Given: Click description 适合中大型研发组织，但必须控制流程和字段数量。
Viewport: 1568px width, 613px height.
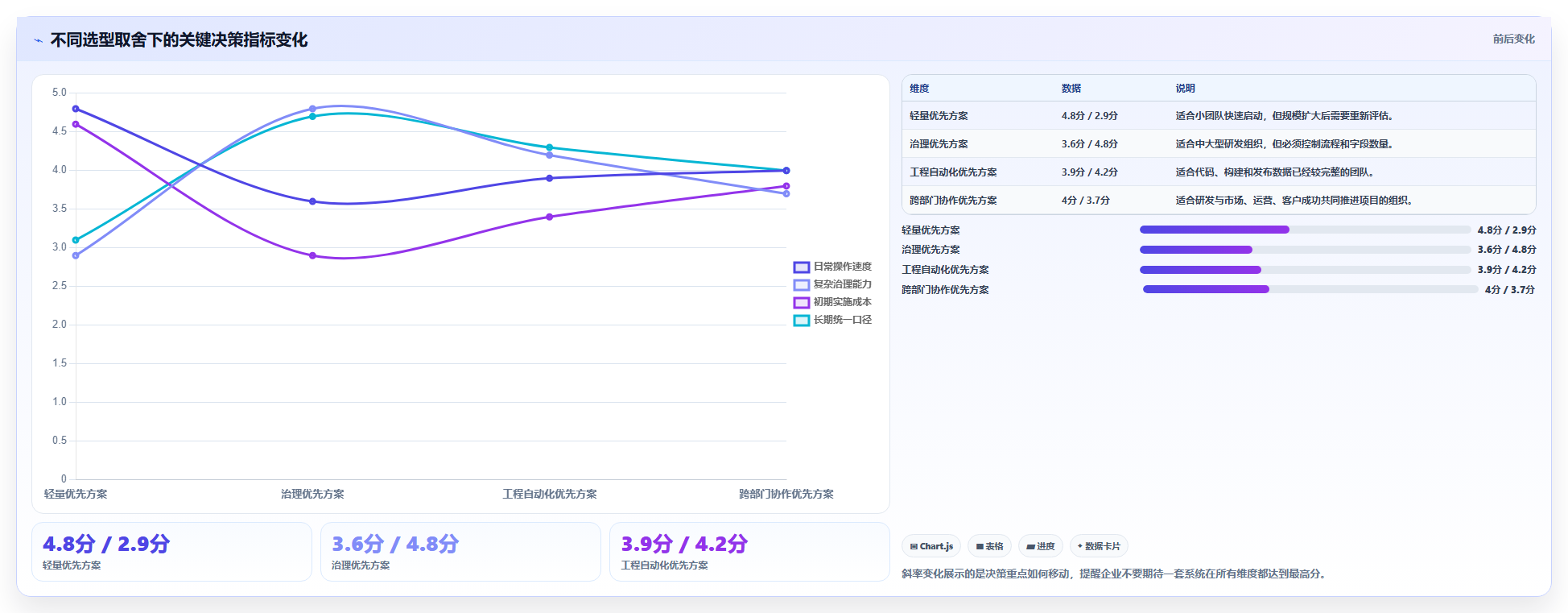Looking at the screenshot, I should [x=1284, y=144].
